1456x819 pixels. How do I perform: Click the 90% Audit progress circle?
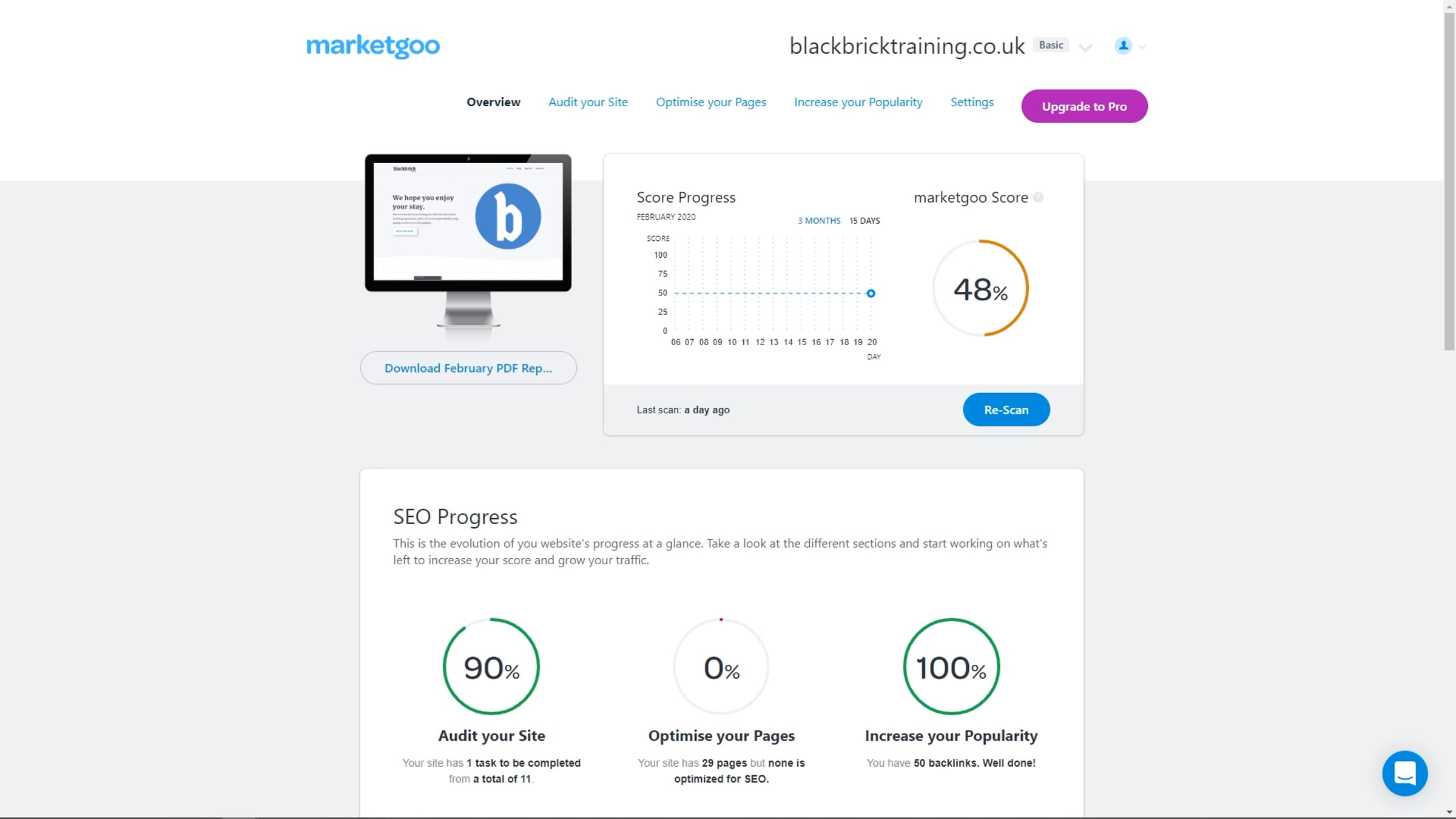[491, 666]
